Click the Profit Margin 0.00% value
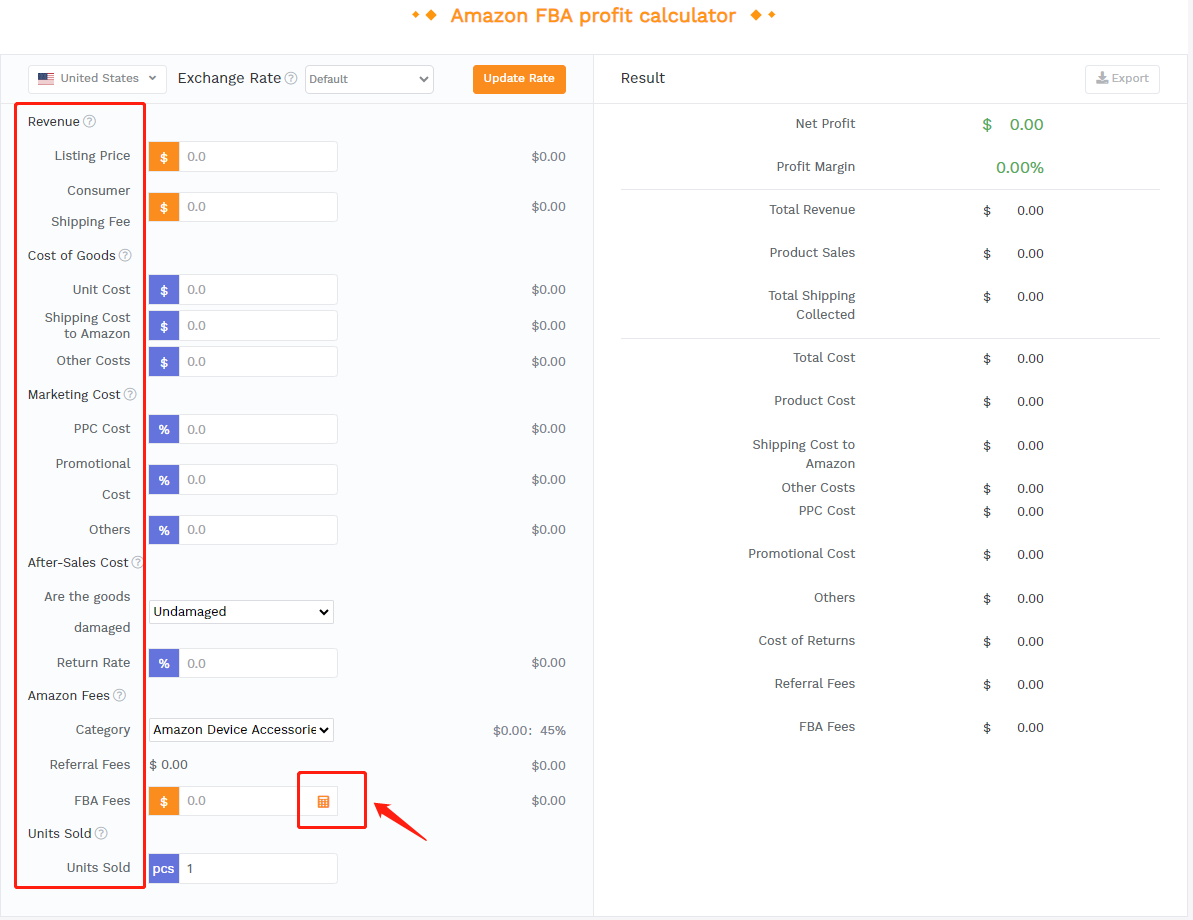1193x920 pixels. coord(1020,167)
